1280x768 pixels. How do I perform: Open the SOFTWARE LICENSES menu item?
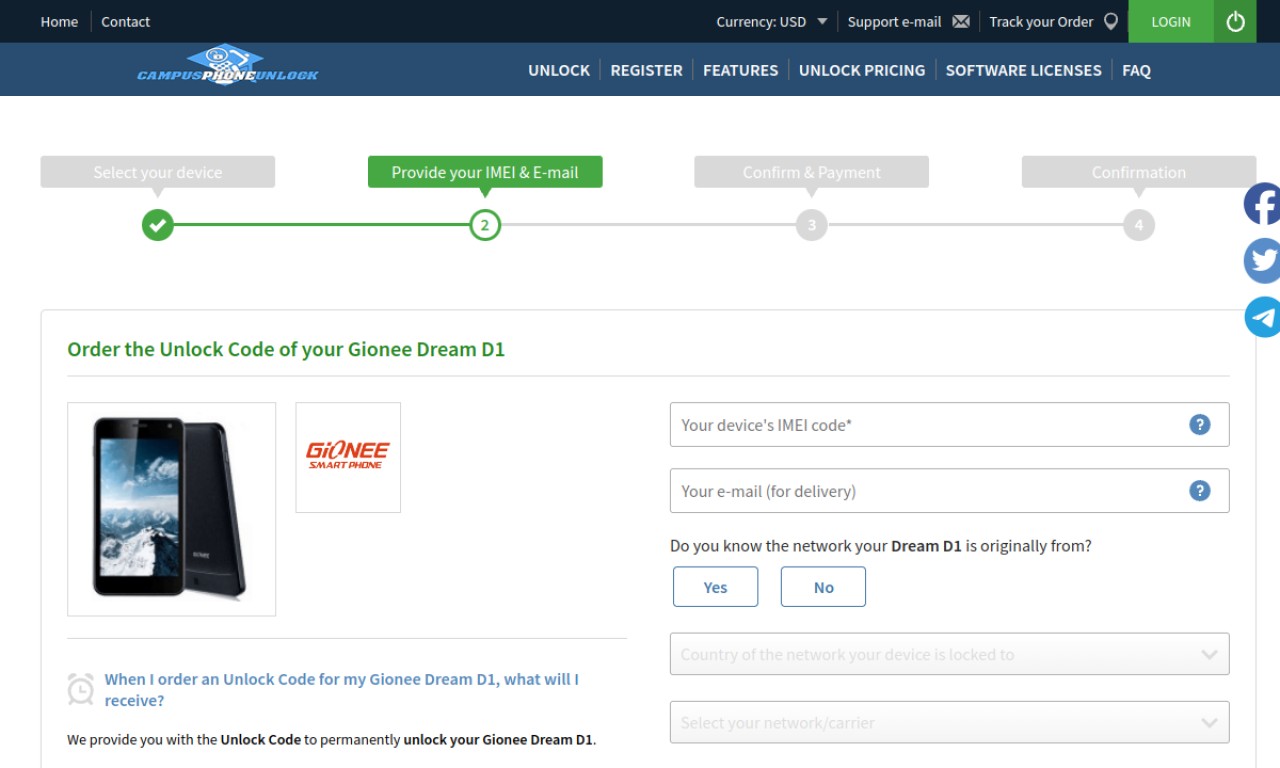click(1023, 70)
